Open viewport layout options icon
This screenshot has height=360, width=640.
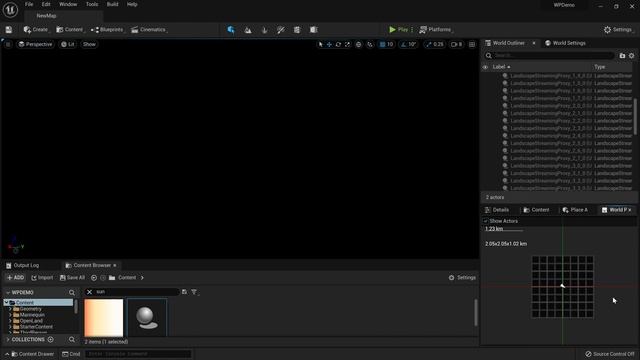point(472,44)
